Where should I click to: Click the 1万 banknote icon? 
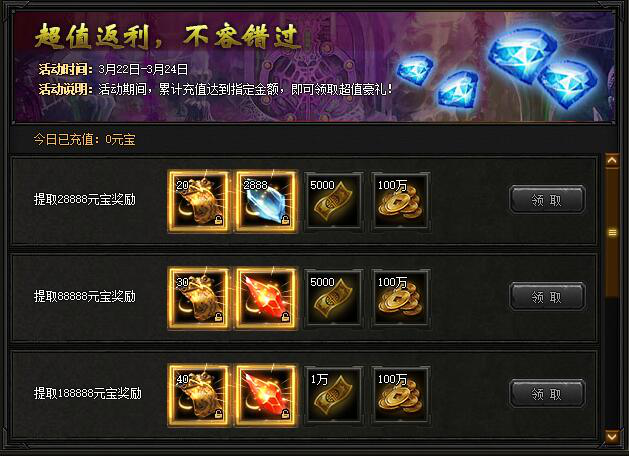point(333,396)
